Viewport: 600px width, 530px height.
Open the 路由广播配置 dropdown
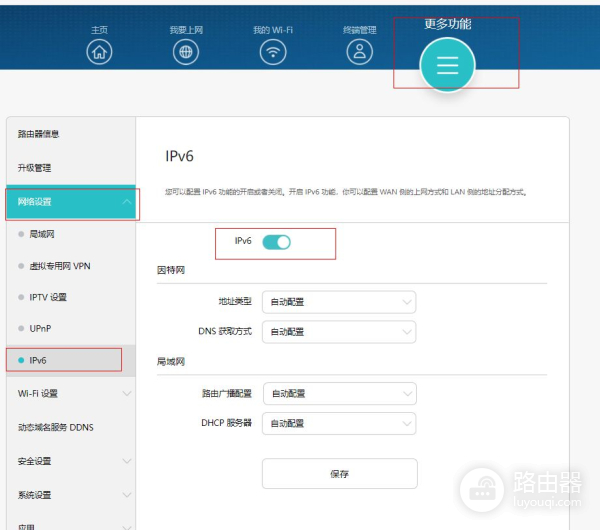[x=340, y=393]
